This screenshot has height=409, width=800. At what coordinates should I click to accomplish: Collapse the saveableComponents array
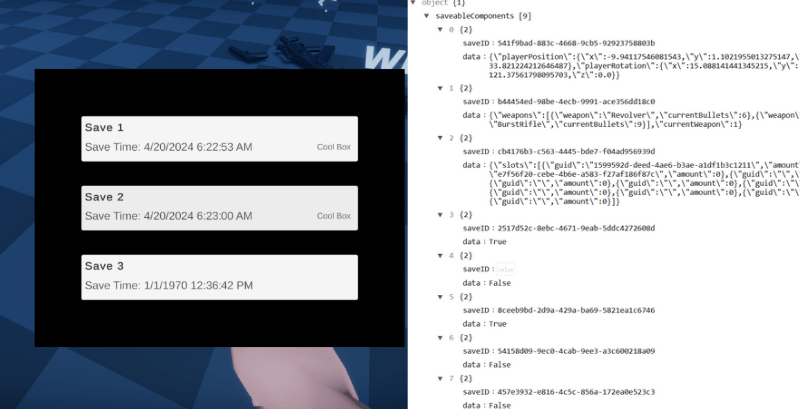click(x=427, y=16)
